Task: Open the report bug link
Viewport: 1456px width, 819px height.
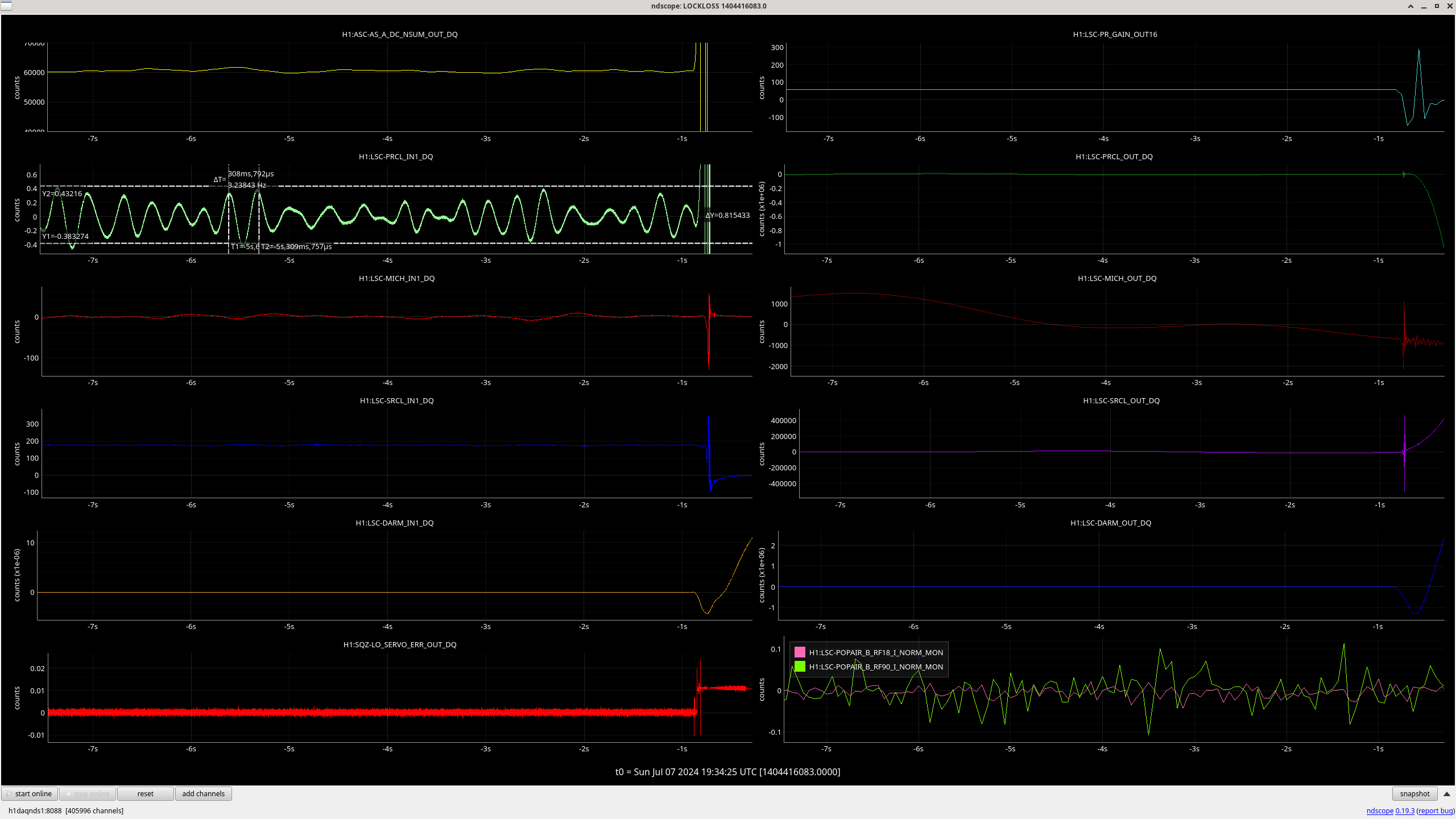Action: pos(1436,810)
